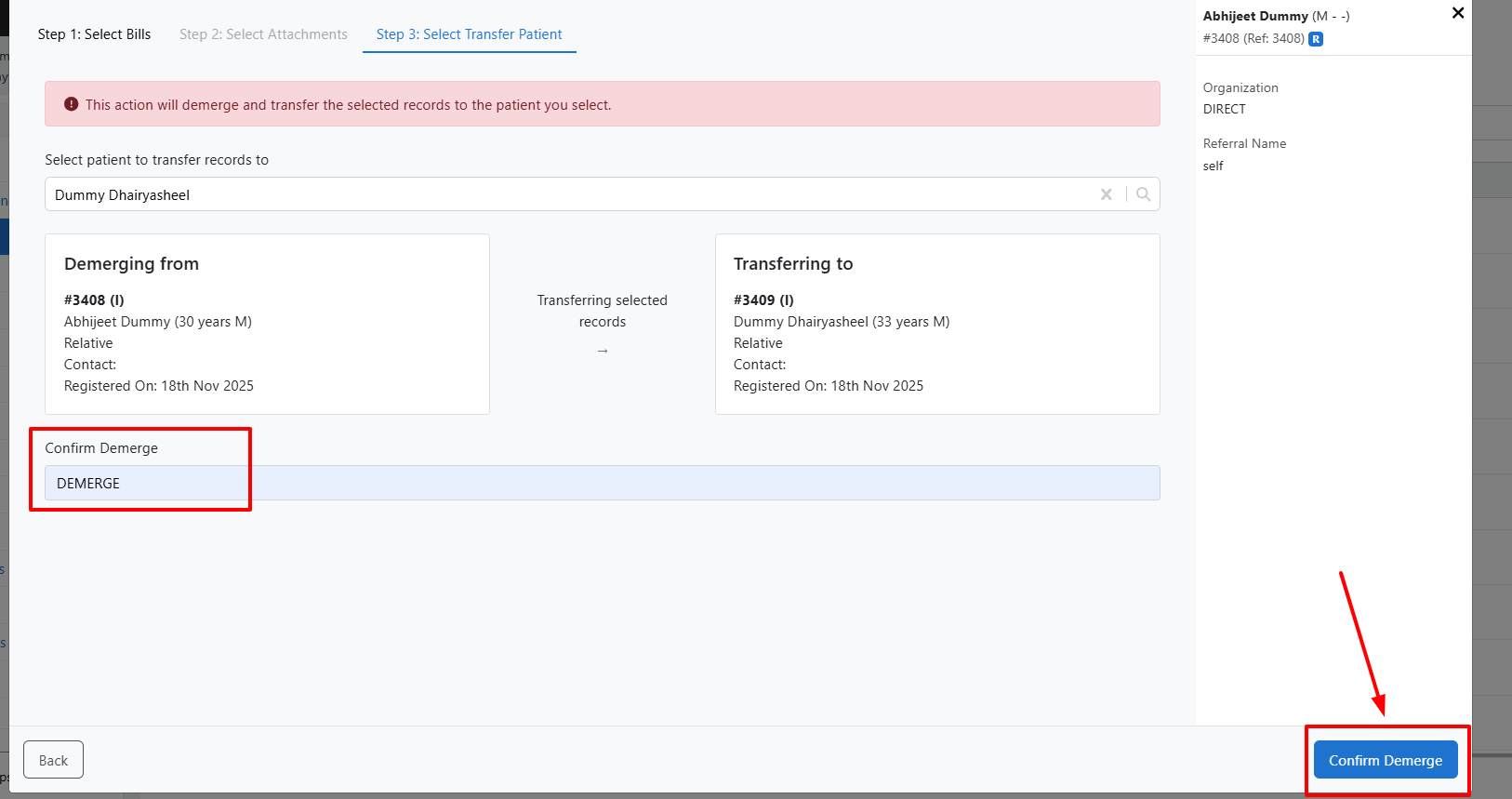
Task: Click the 'self' referral name value
Action: (x=1214, y=166)
